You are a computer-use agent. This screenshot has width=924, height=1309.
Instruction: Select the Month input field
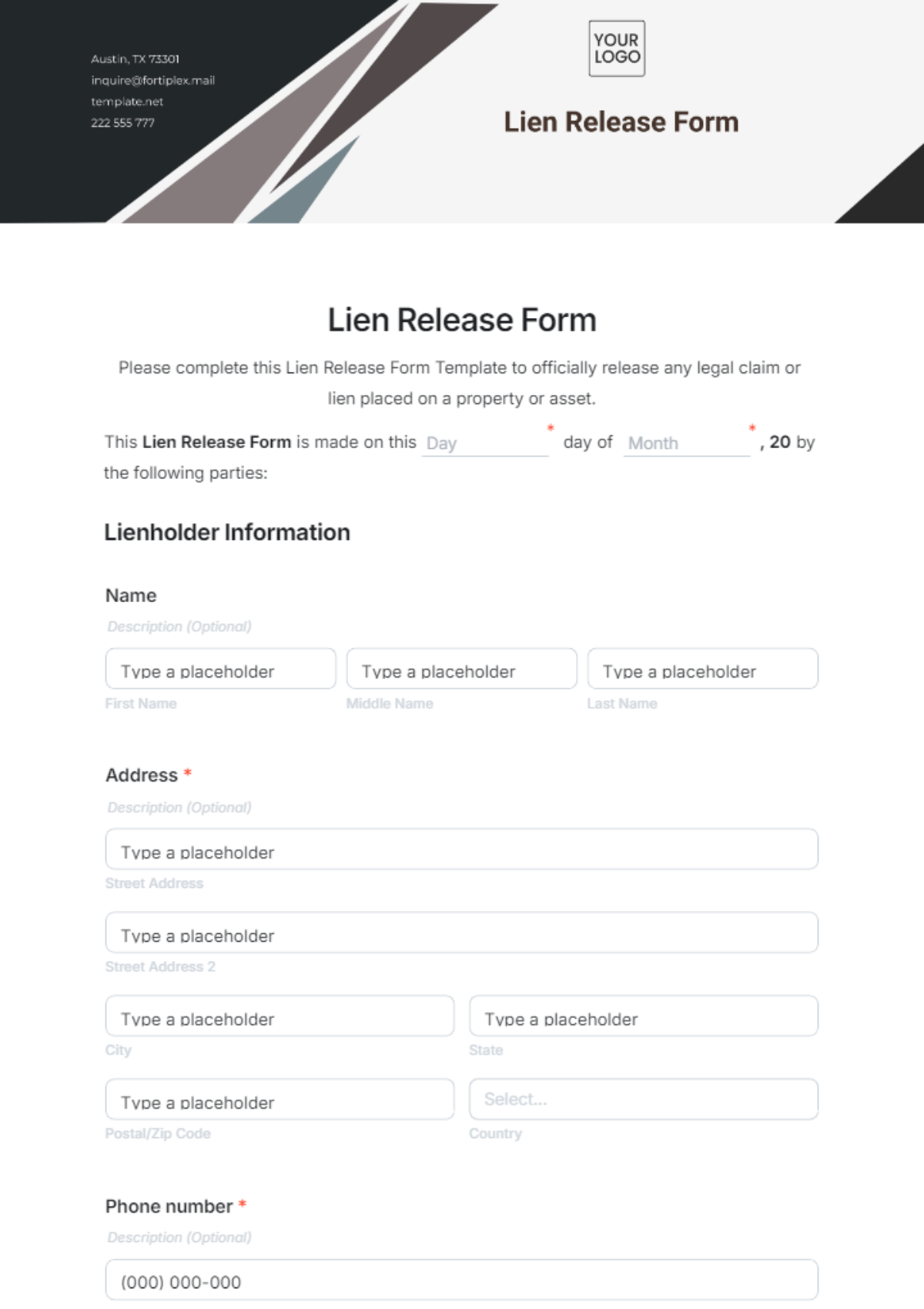point(687,443)
